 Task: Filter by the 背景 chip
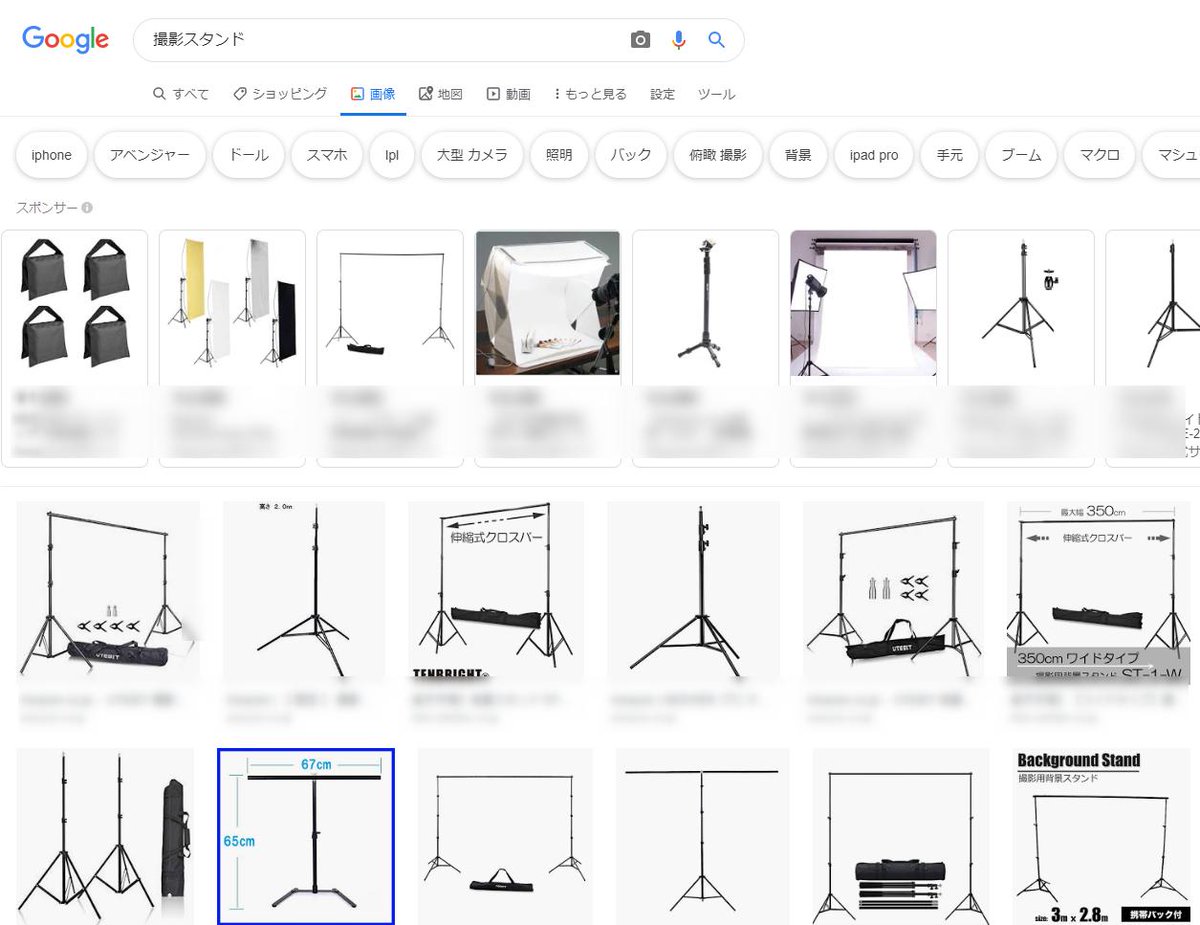coord(798,155)
